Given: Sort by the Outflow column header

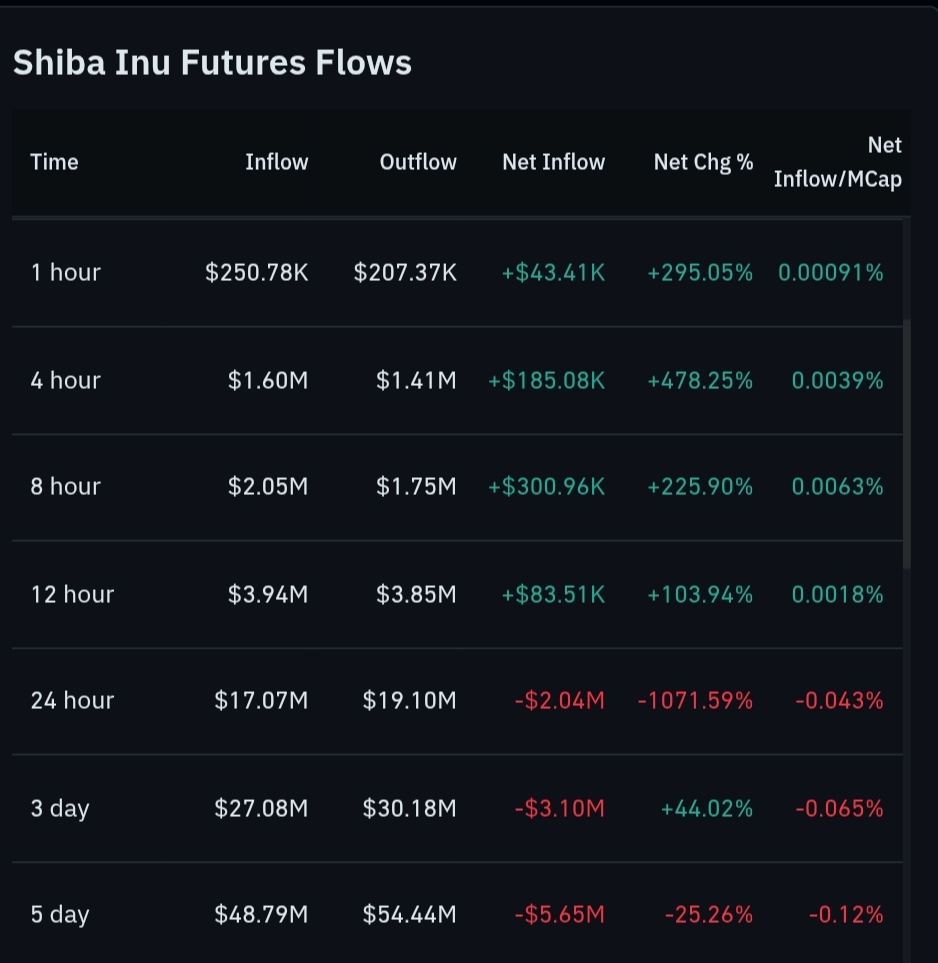Looking at the screenshot, I should point(418,162).
